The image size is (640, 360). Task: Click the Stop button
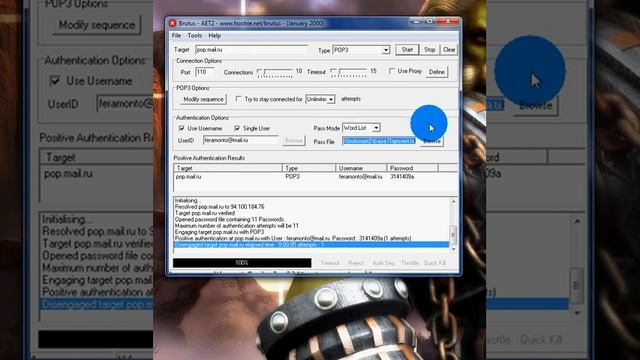pyautogui.click(x=429, y=49)
